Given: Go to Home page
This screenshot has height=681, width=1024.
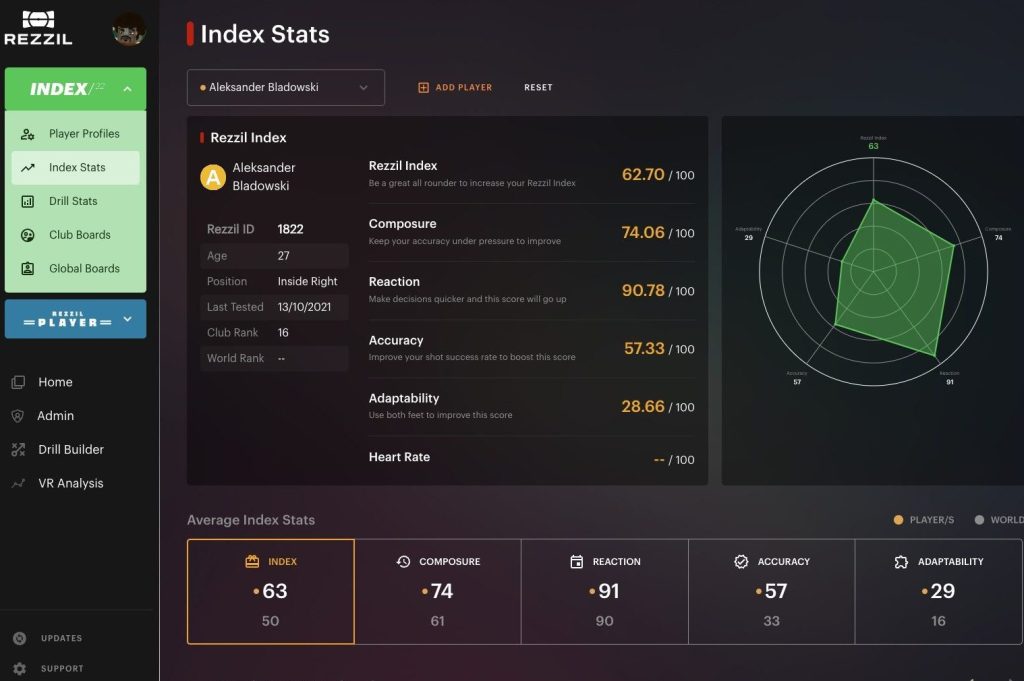Looking at the screenshot, I should coord(55,382).
